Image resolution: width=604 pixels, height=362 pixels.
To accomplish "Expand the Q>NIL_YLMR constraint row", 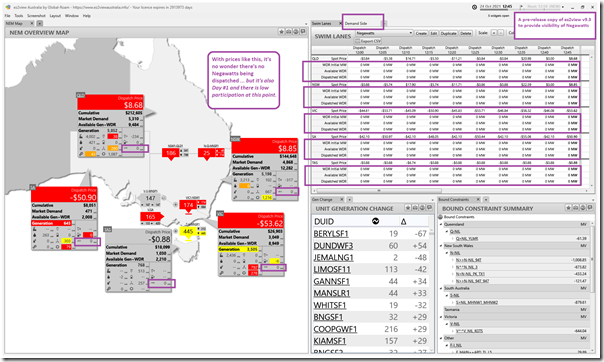I will tap(453, 239).
